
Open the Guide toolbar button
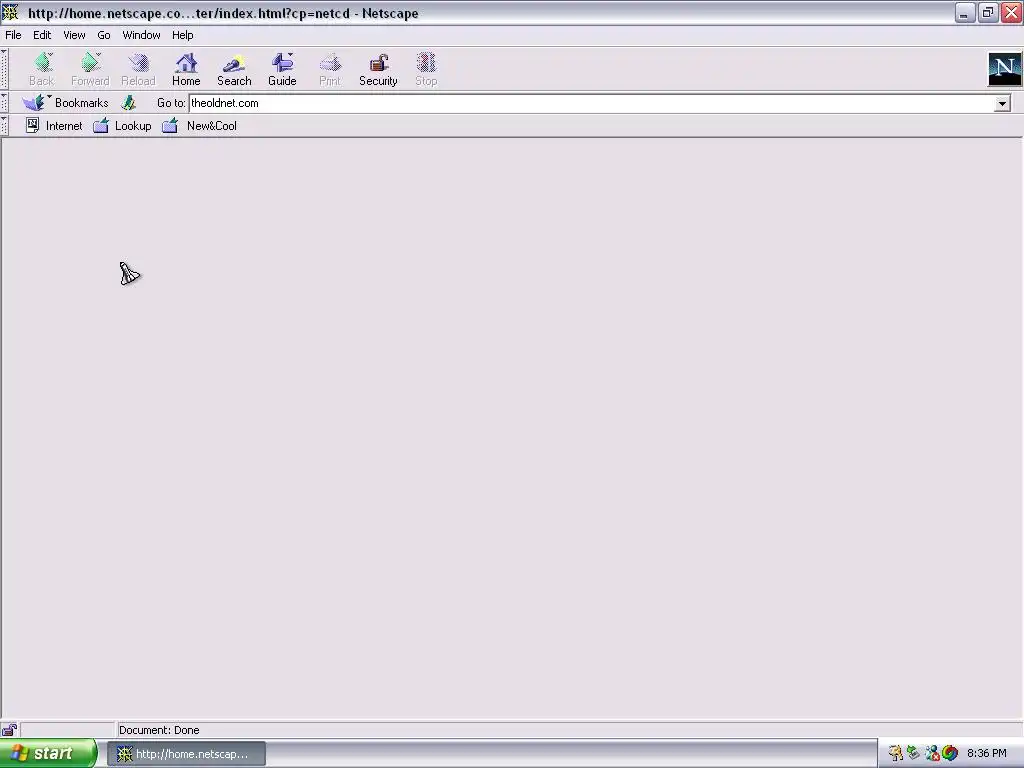pos(282,69)
